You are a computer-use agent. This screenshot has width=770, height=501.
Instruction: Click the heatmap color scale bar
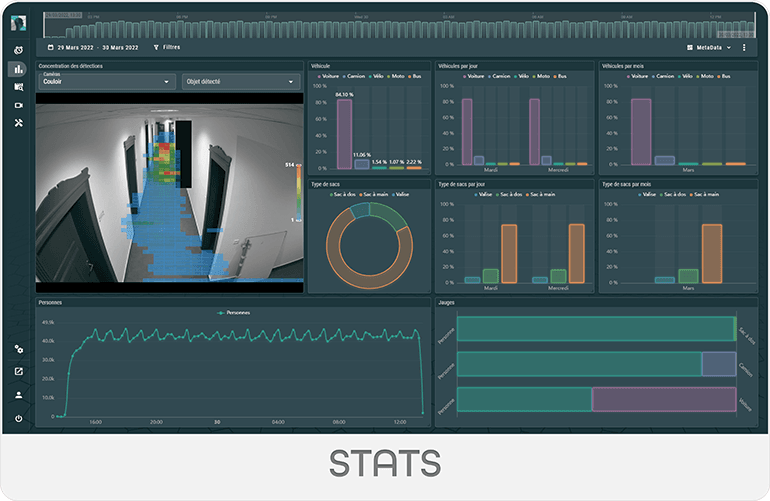(299, 193)
